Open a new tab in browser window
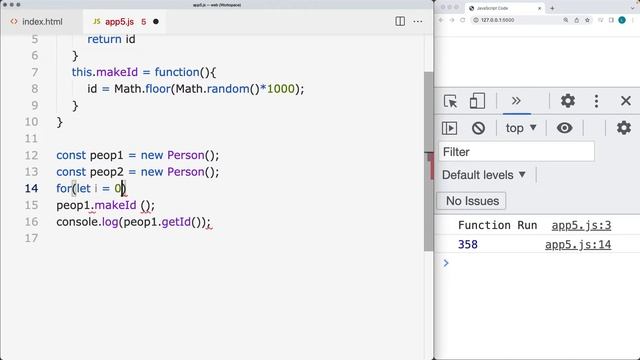 click(552, 8)
